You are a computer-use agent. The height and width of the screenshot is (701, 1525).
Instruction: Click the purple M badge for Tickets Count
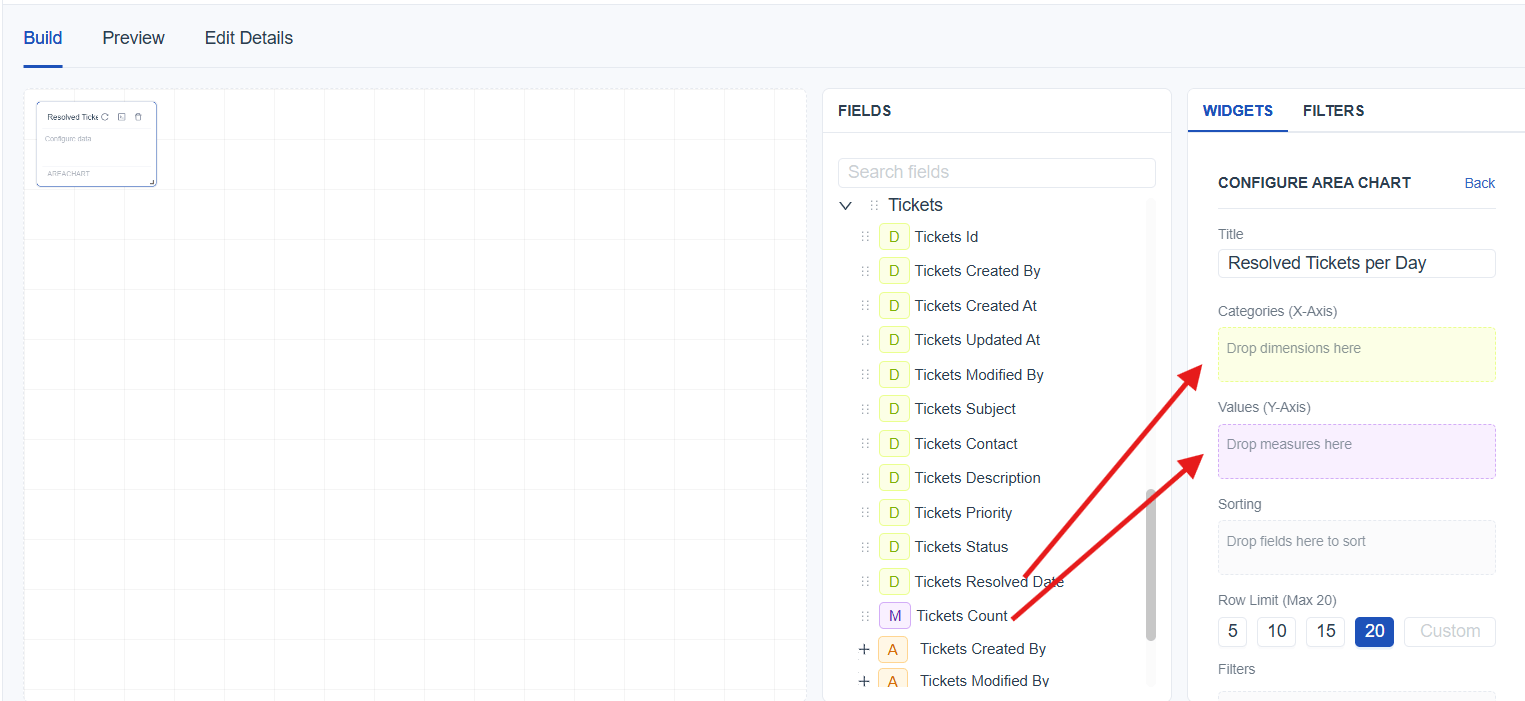894,616
